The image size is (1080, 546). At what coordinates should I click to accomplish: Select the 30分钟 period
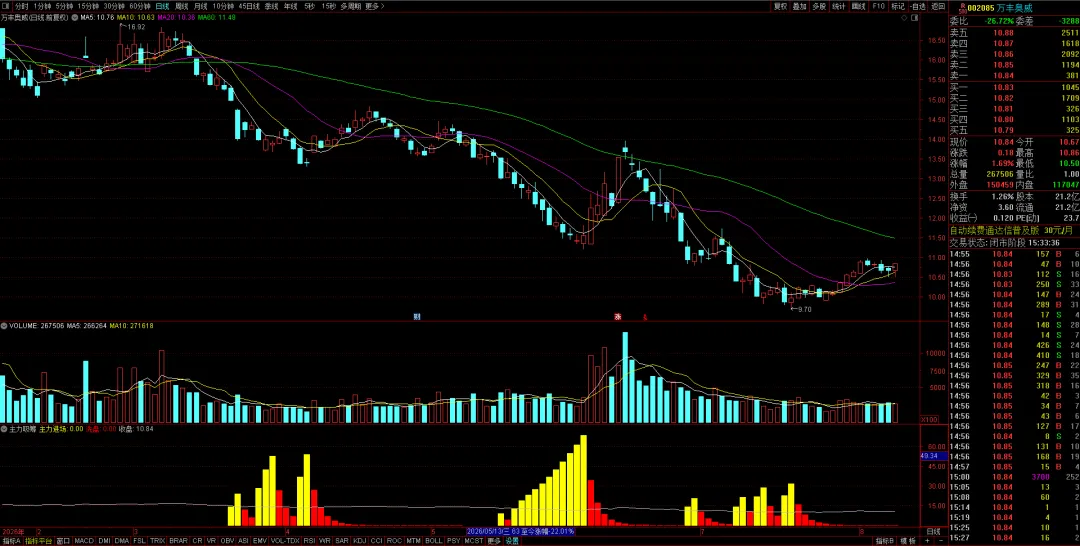click(x=114, y=6)
